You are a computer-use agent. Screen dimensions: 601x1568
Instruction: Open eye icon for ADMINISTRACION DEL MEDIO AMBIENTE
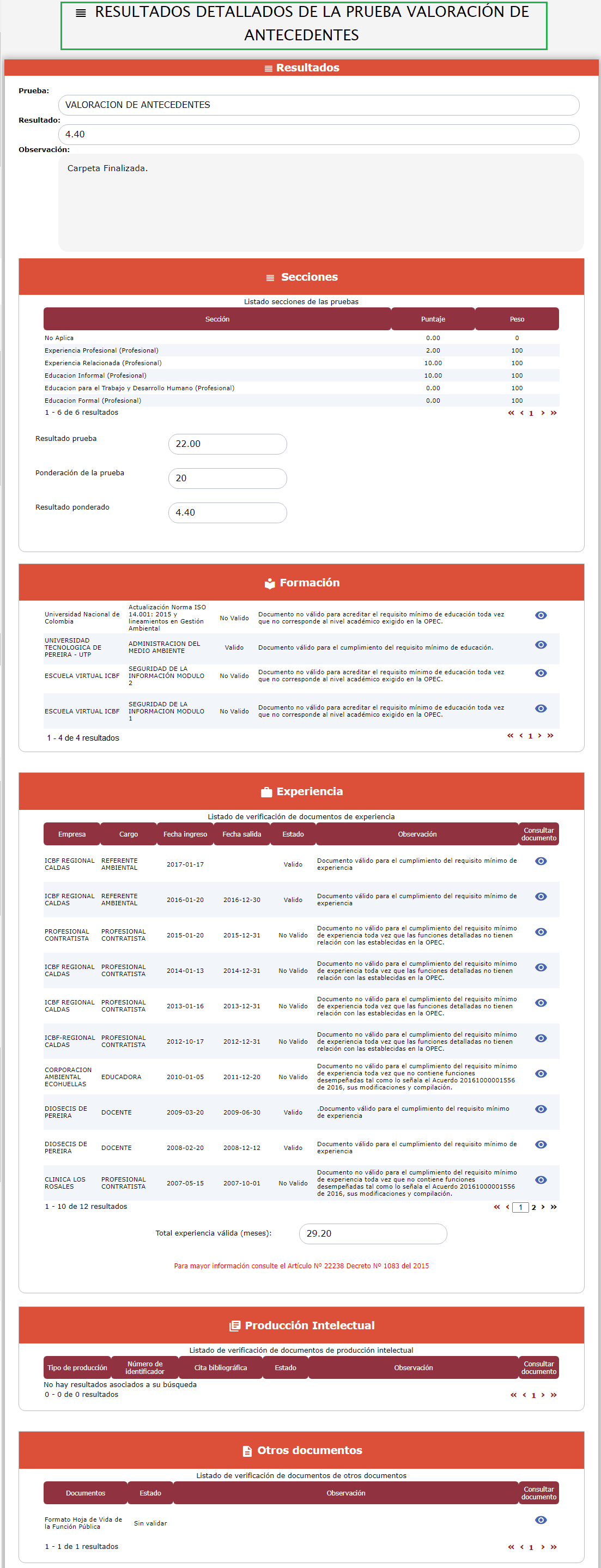tap(540, 645)
